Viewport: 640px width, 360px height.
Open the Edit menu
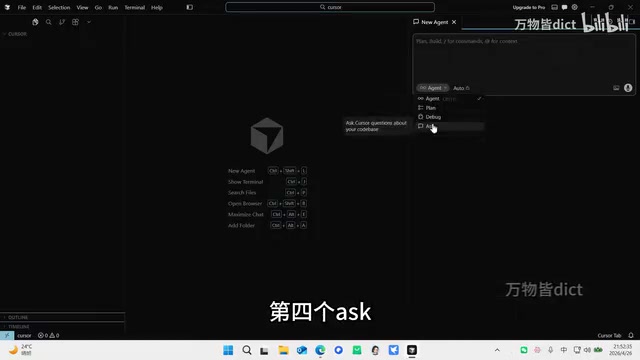pos(37,7)
